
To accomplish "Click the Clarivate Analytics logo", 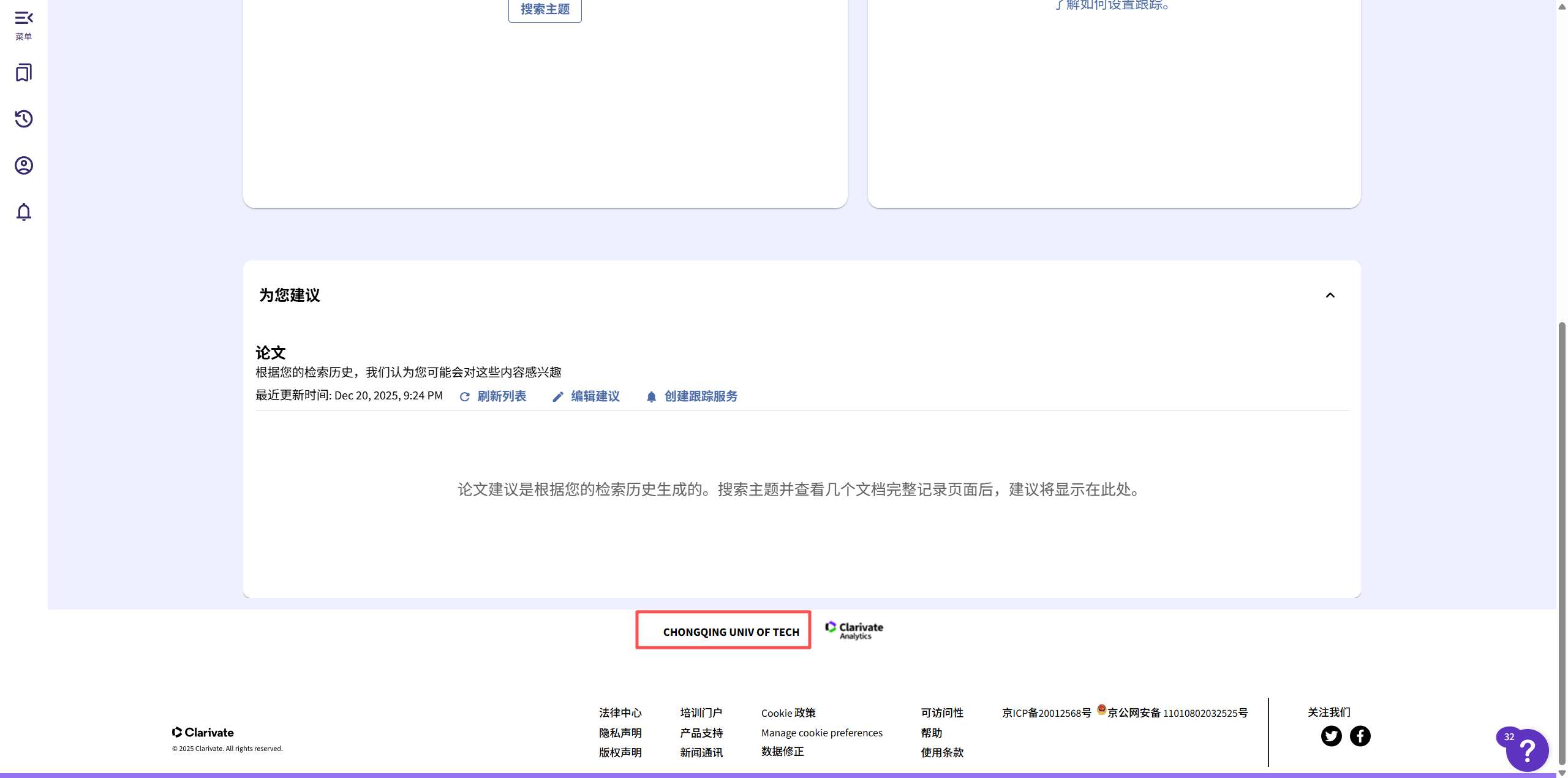I will [x=854, y=630].
